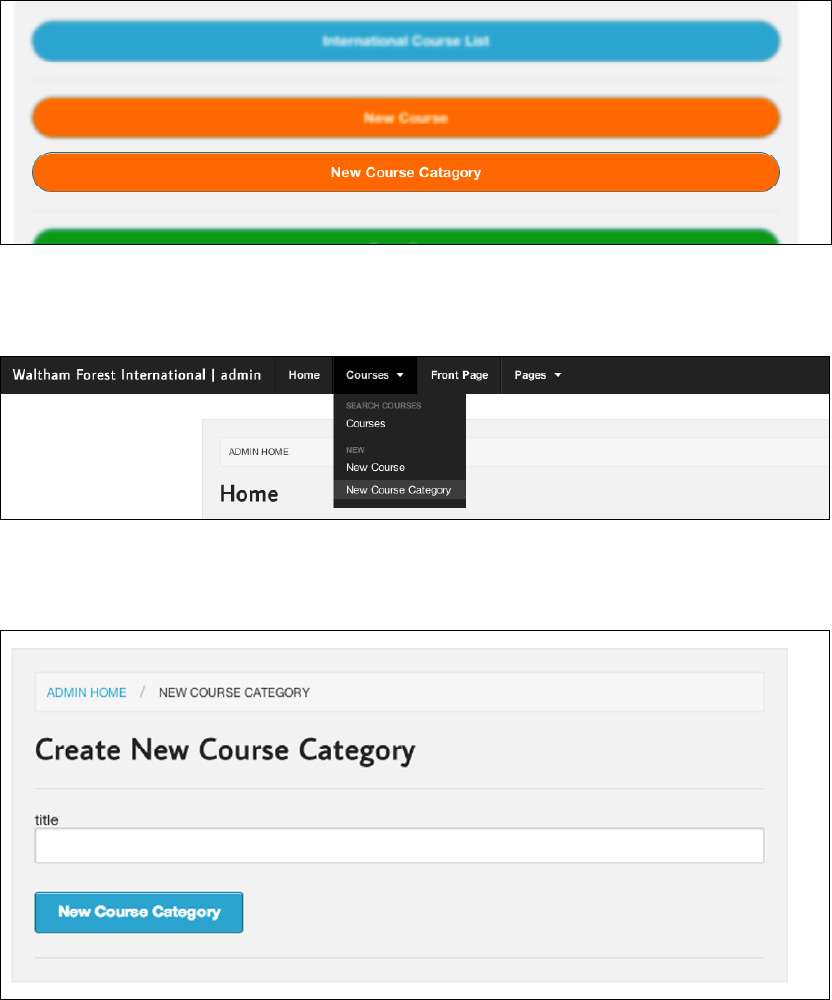Expand the Pages dropdown menu
This screenshot has height=1000, width=832.
pyautogui.click(x=537, y=375)
